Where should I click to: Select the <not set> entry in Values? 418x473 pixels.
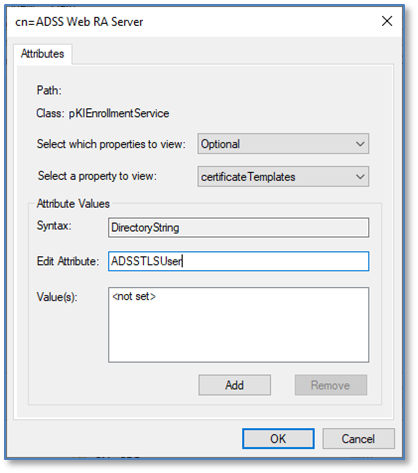pyautogui.click(x=134, y=296)
